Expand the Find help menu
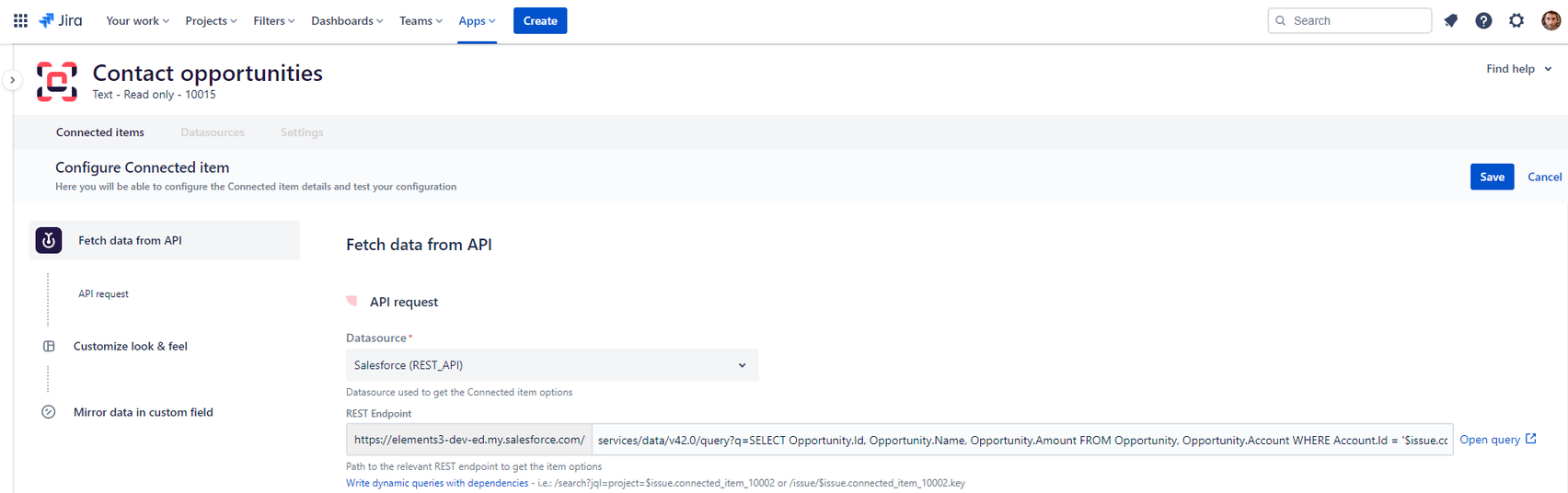 click(x=1518, y=69)
